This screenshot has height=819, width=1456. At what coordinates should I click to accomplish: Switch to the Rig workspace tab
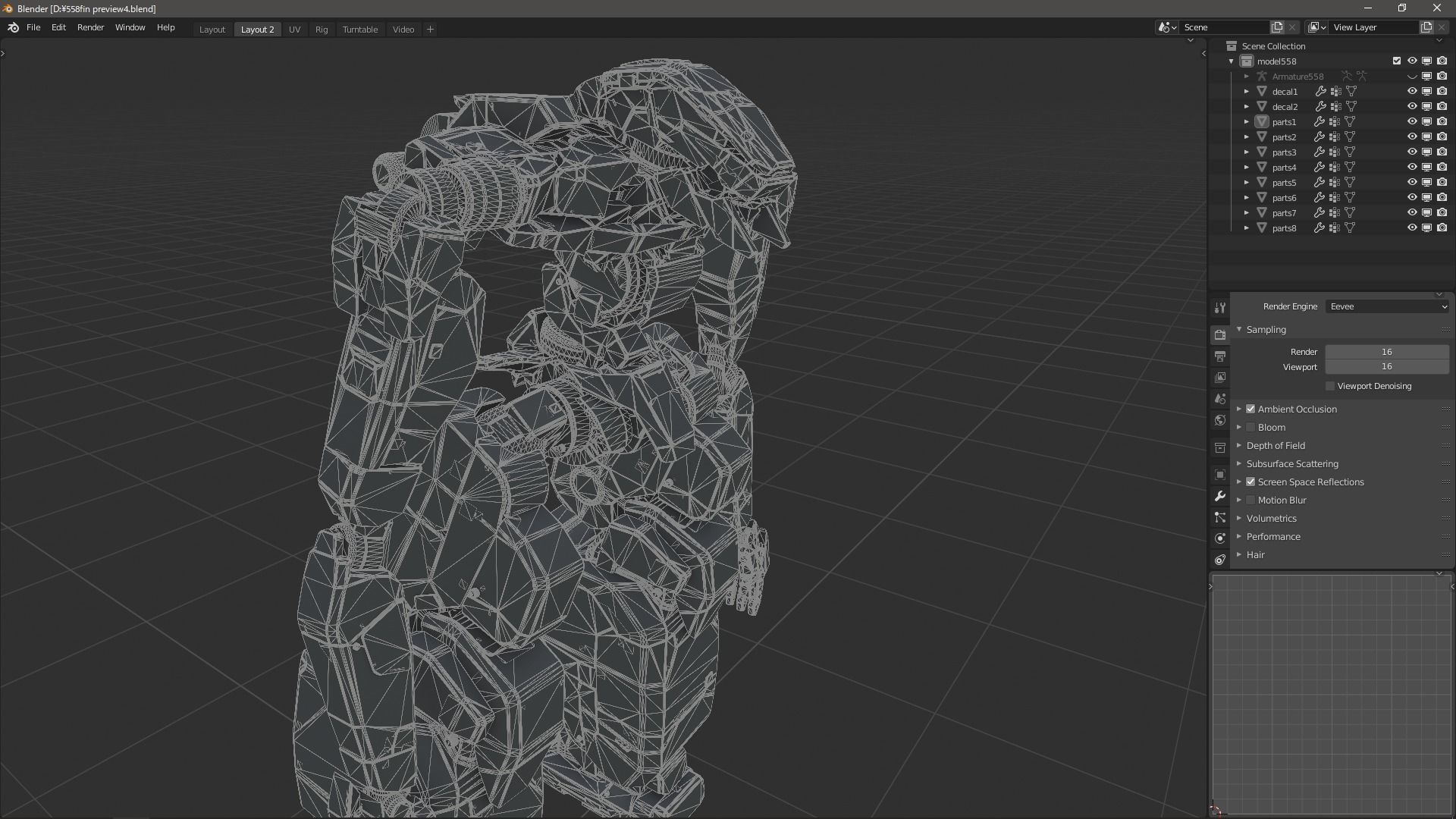pos(322,30)
